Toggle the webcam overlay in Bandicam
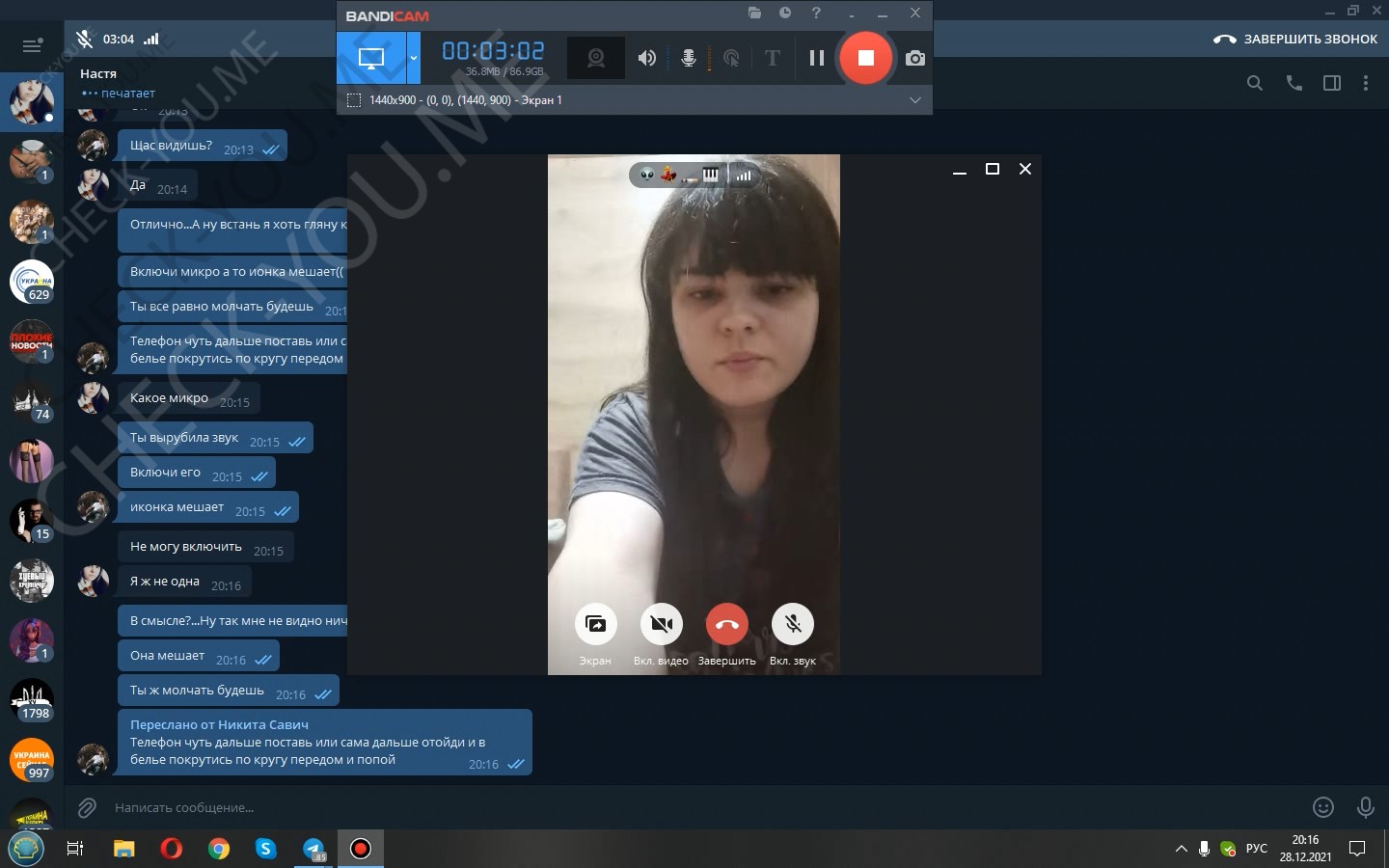Image resolution: width=1389 pixels, height=868 pixels. pos(596,58)
